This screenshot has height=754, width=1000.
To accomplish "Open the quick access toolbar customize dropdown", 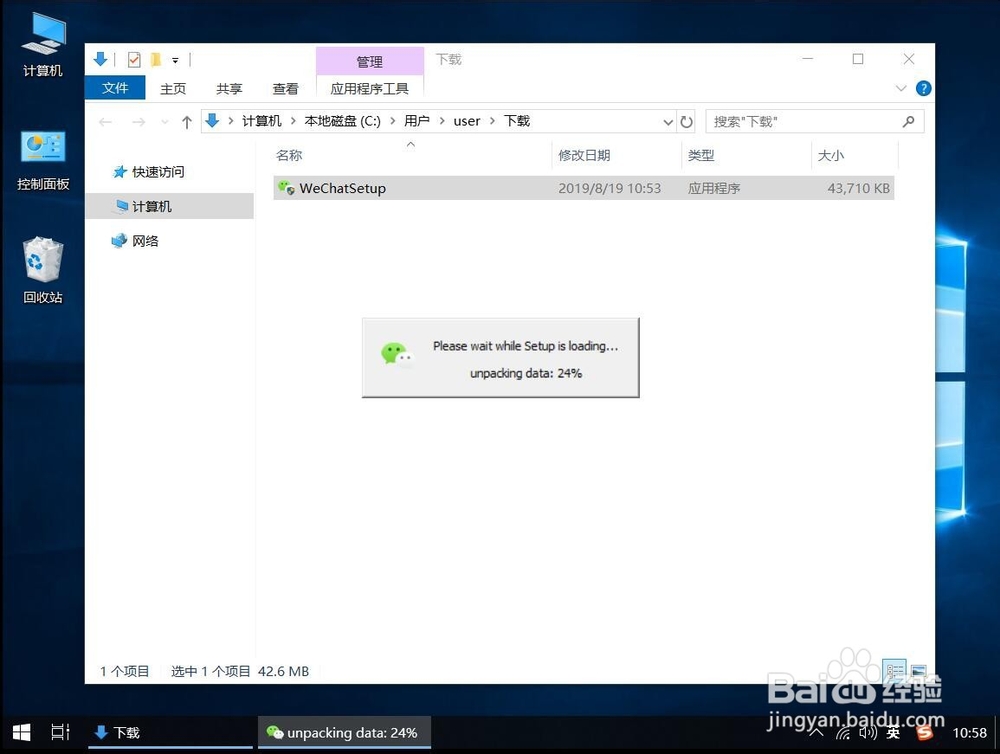I will click(175, 61).
